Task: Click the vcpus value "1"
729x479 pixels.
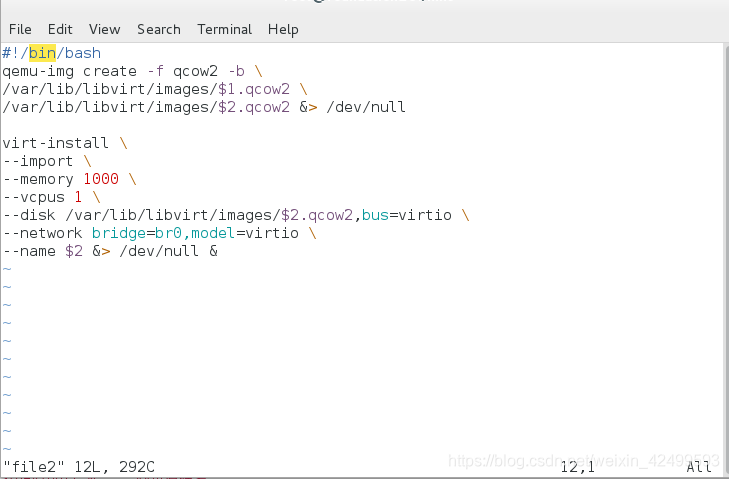Action: [78, 197]
